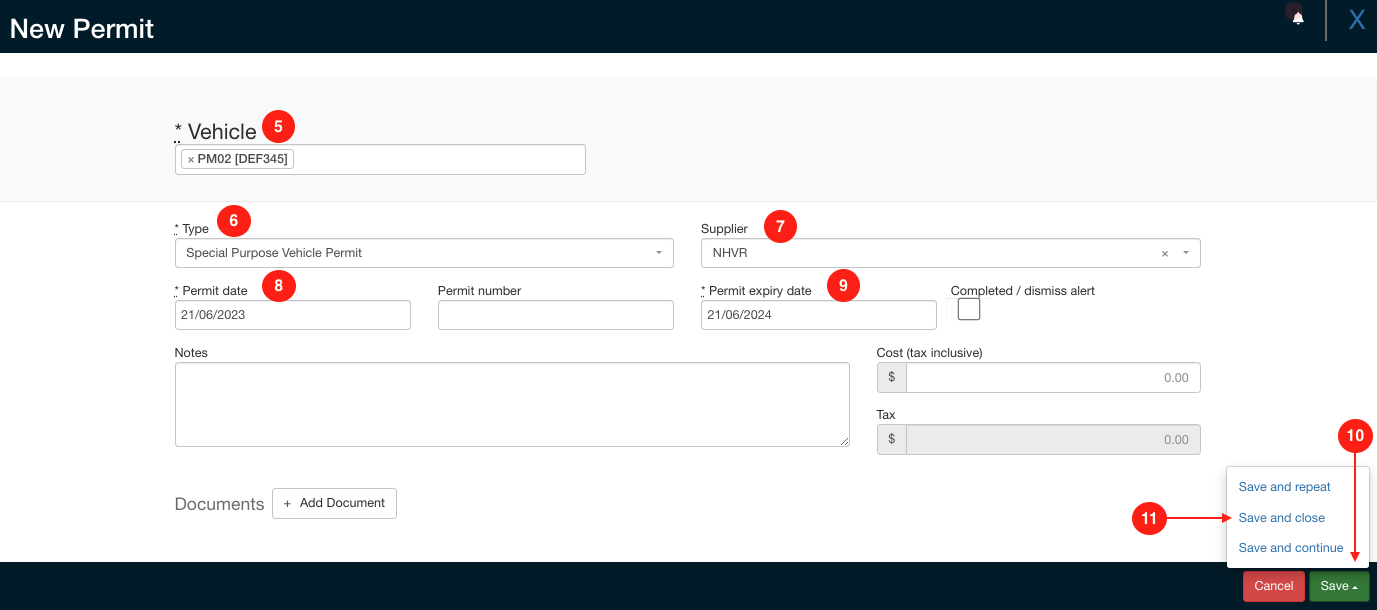The width and height of the screenshot is (1377, 610).
Task: Pick Save and continue
Action: [x=1290, y=548]
